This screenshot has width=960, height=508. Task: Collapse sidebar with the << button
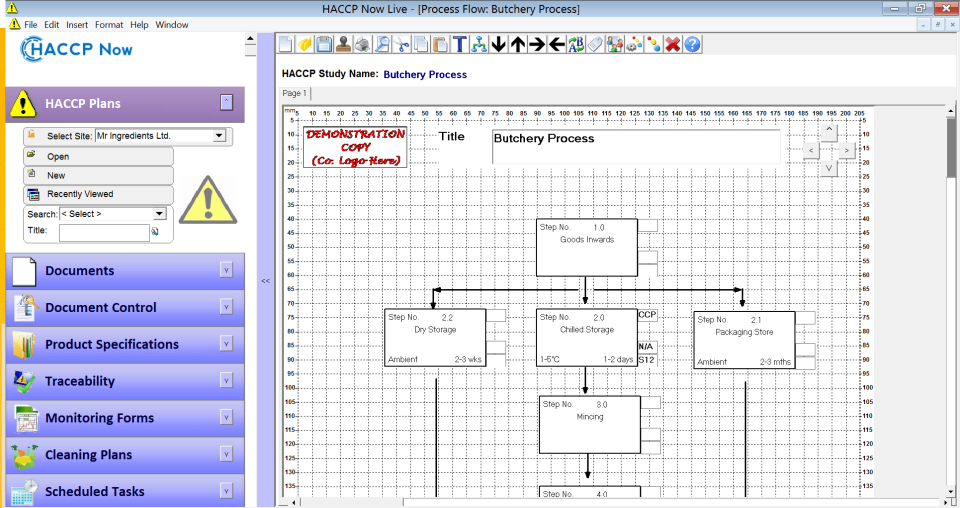tap(265, 281)
